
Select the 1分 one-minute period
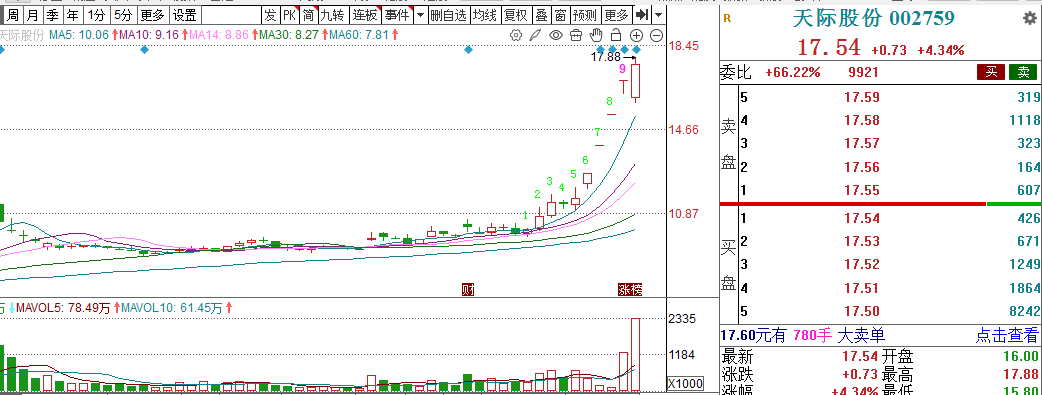(96, 14)
